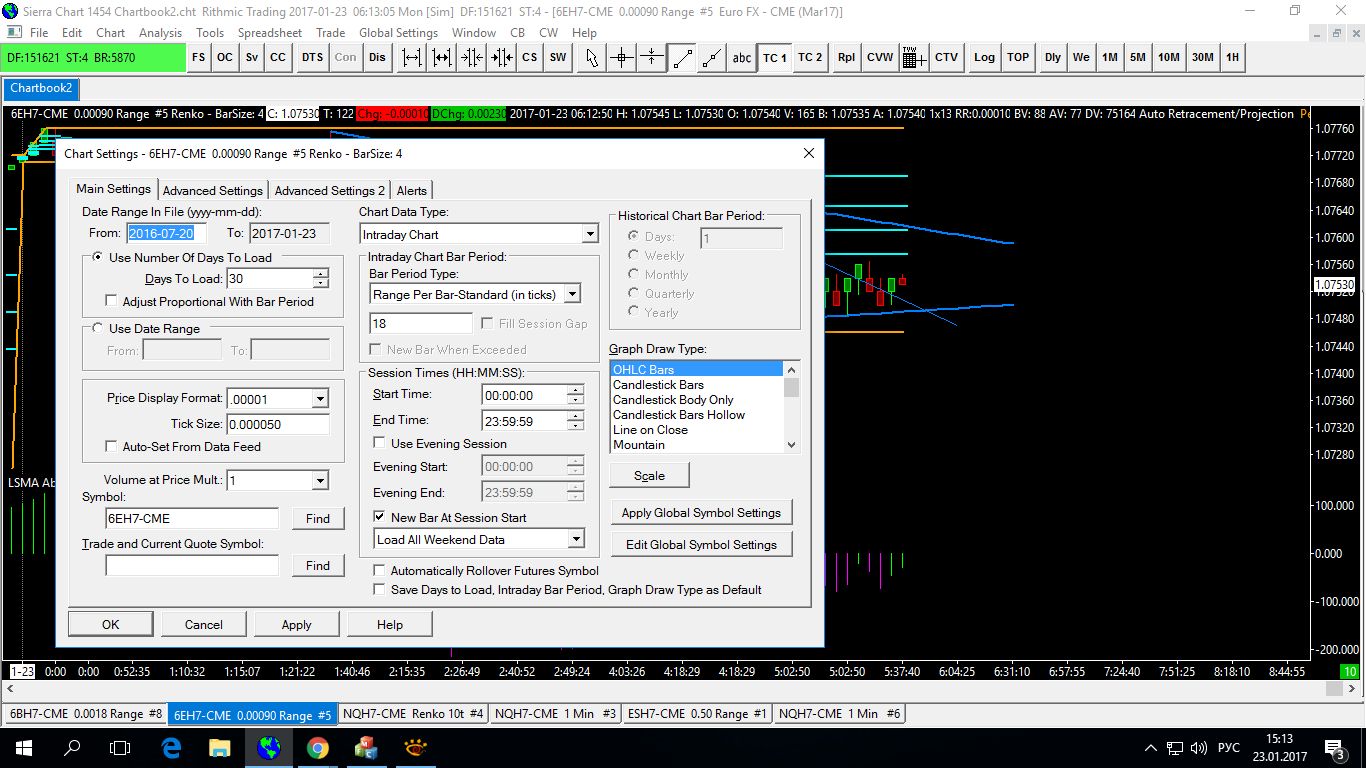Image resolution: width=1366 pixels, height=768 pixels.
Task: Select the pointer arrow tool in toolbar
Action: (592, 57)
